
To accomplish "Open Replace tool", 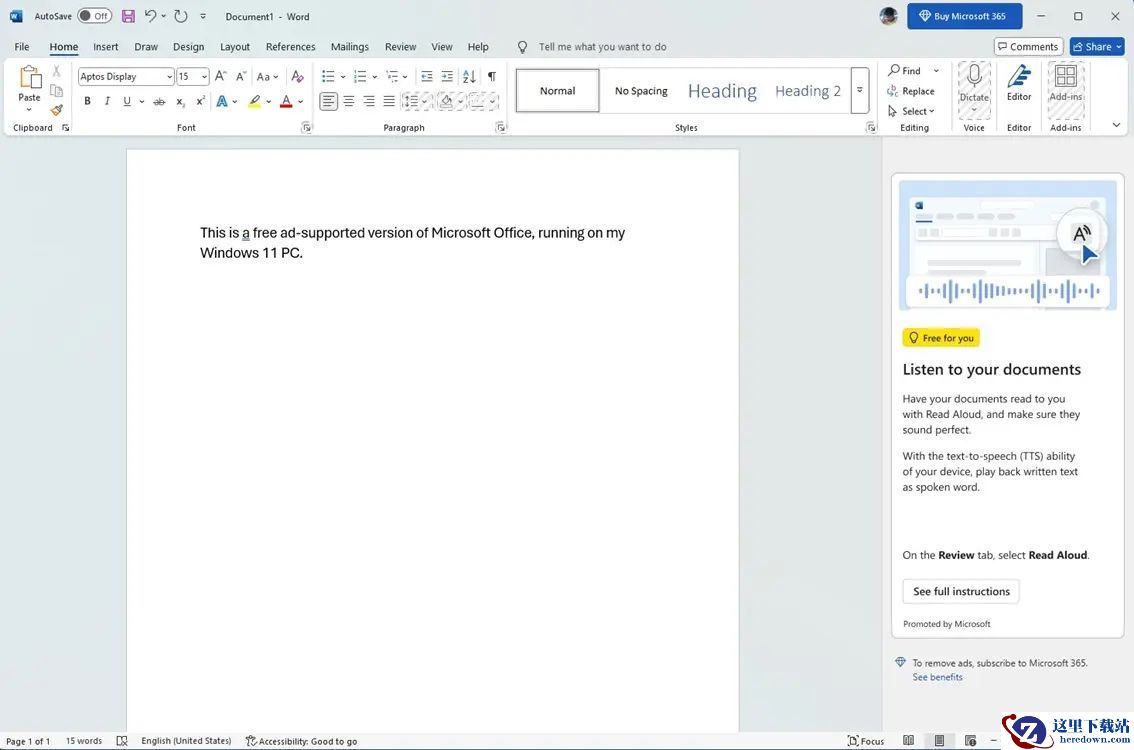I will pyautogui.click(x=911, y=91).
